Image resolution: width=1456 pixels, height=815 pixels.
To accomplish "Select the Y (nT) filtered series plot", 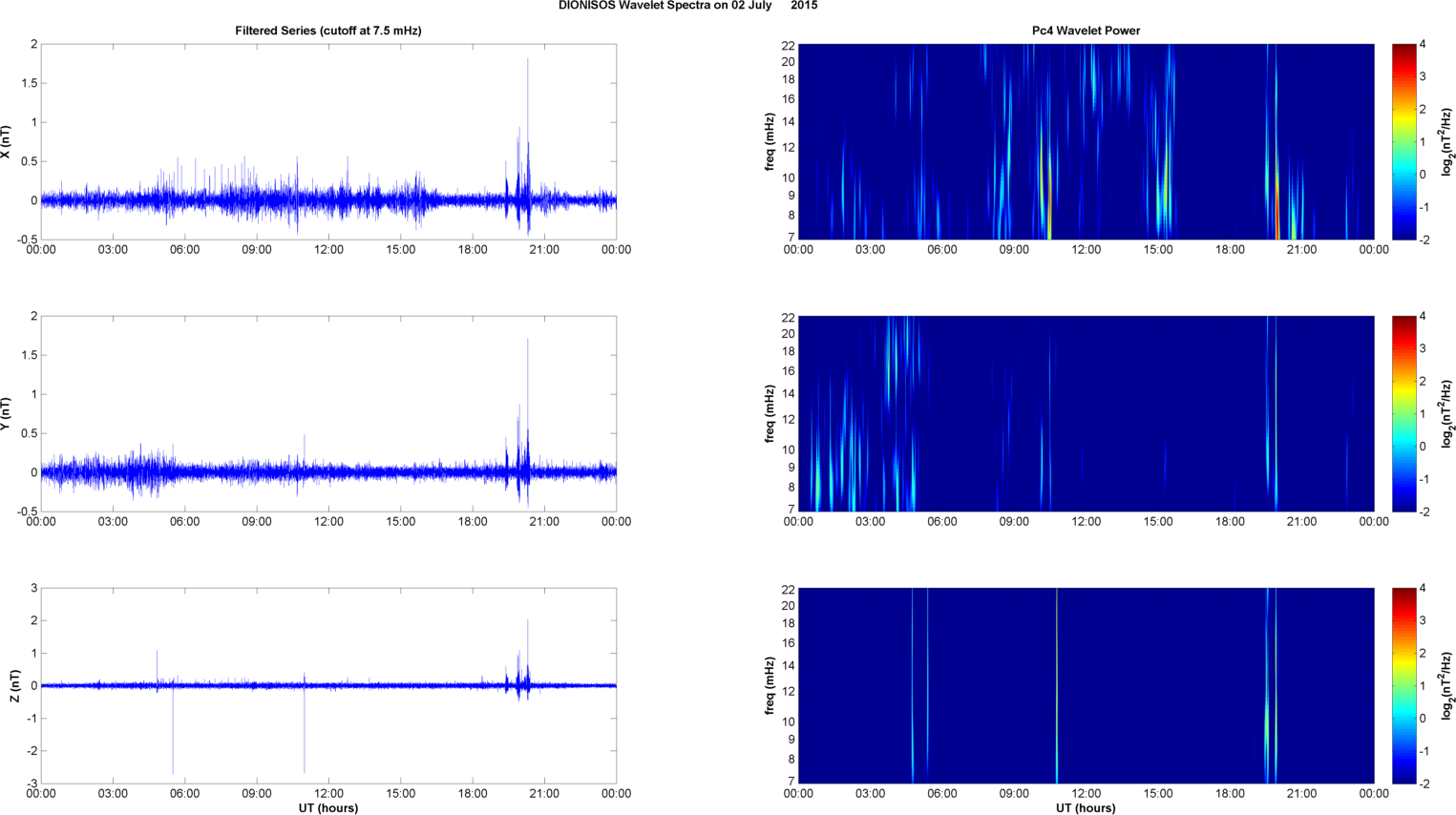I will (x=328, y=413).
